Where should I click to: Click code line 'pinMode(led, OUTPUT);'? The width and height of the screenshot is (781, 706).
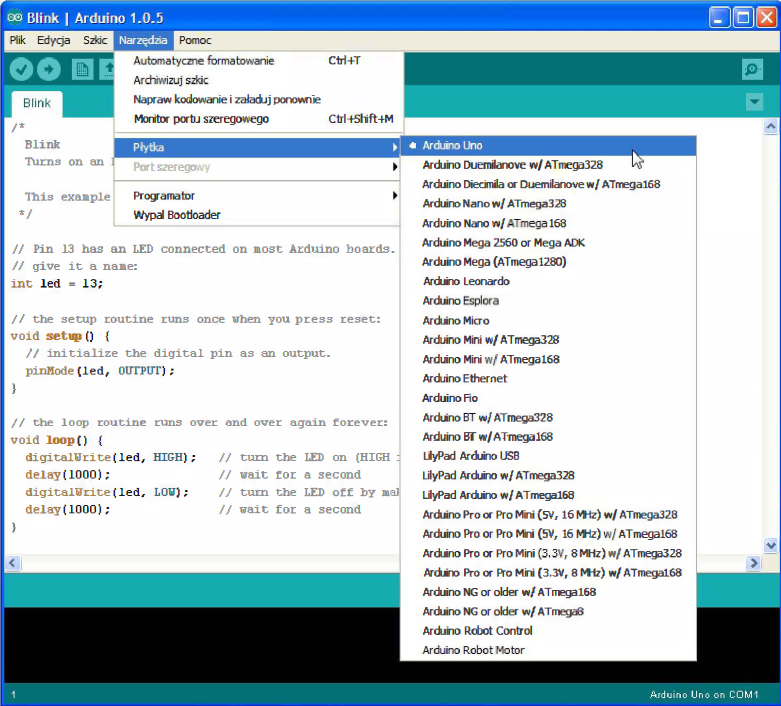pos(100,371)
